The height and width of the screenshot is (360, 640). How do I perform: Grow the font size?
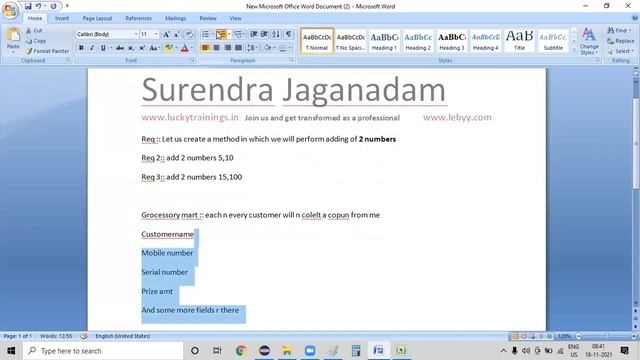pos(166,35)
